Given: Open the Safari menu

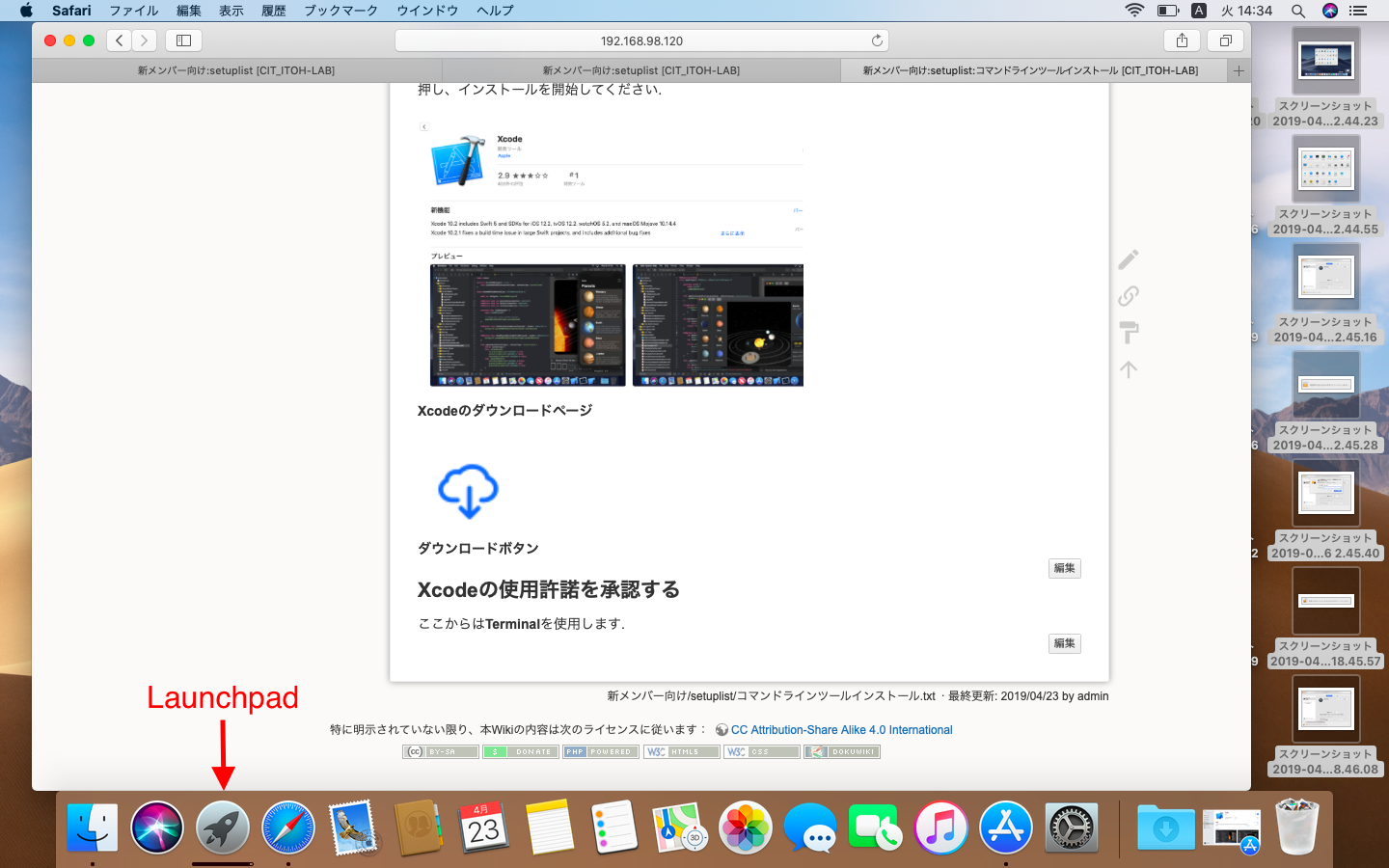Looking at the screenshot, I should click(x=71, y=11).
